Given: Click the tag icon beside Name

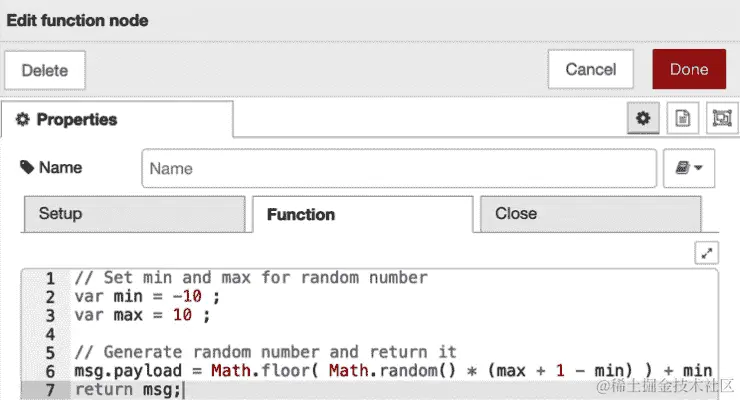Looking at the screenshot, I should pos(27,167).
